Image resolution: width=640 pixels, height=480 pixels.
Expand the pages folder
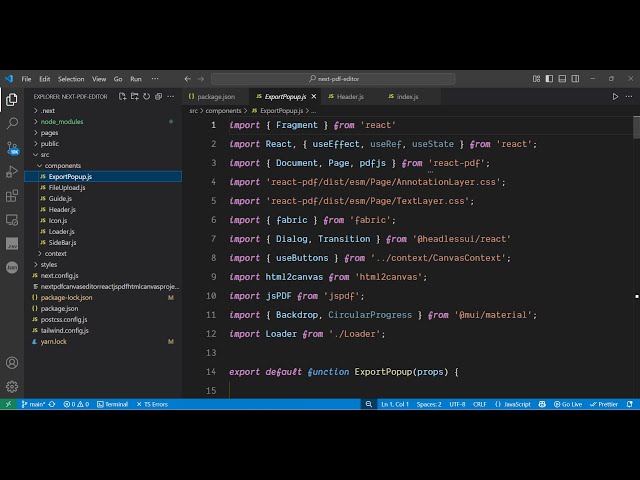[103, 133]
